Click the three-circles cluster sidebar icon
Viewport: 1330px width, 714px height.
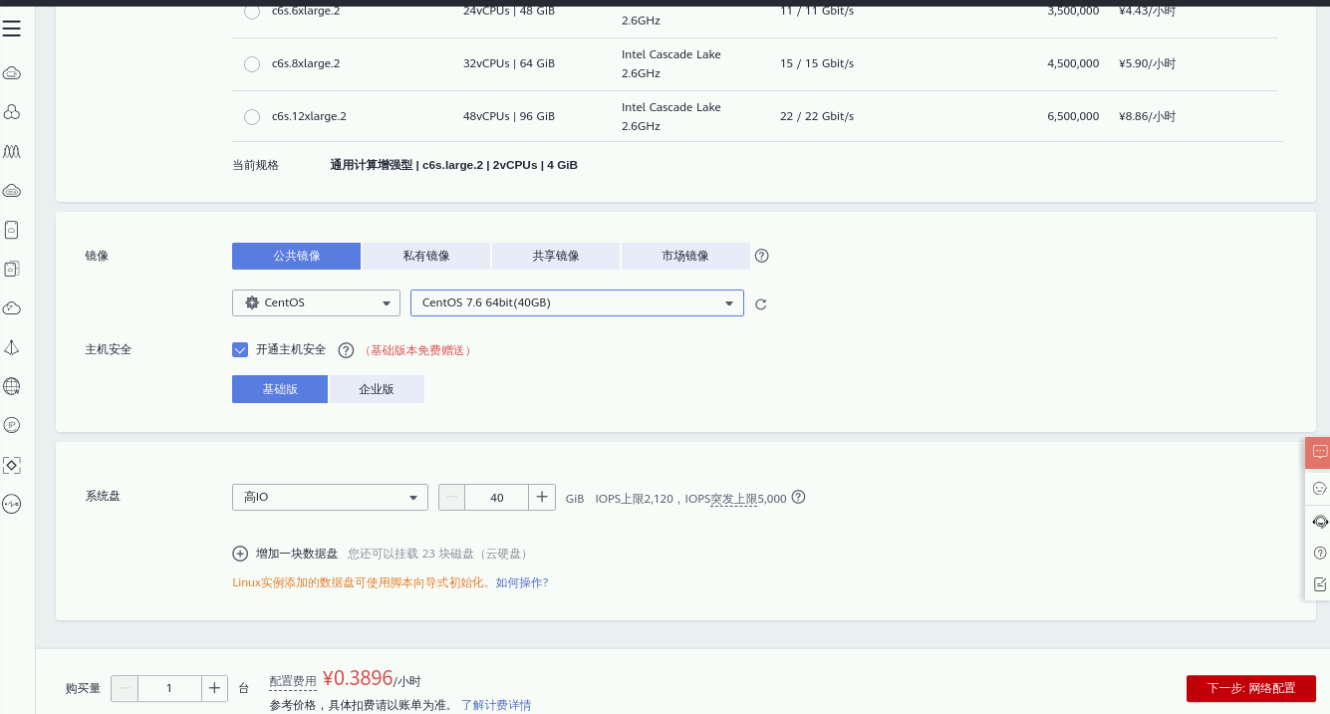[x=12, y=112]
